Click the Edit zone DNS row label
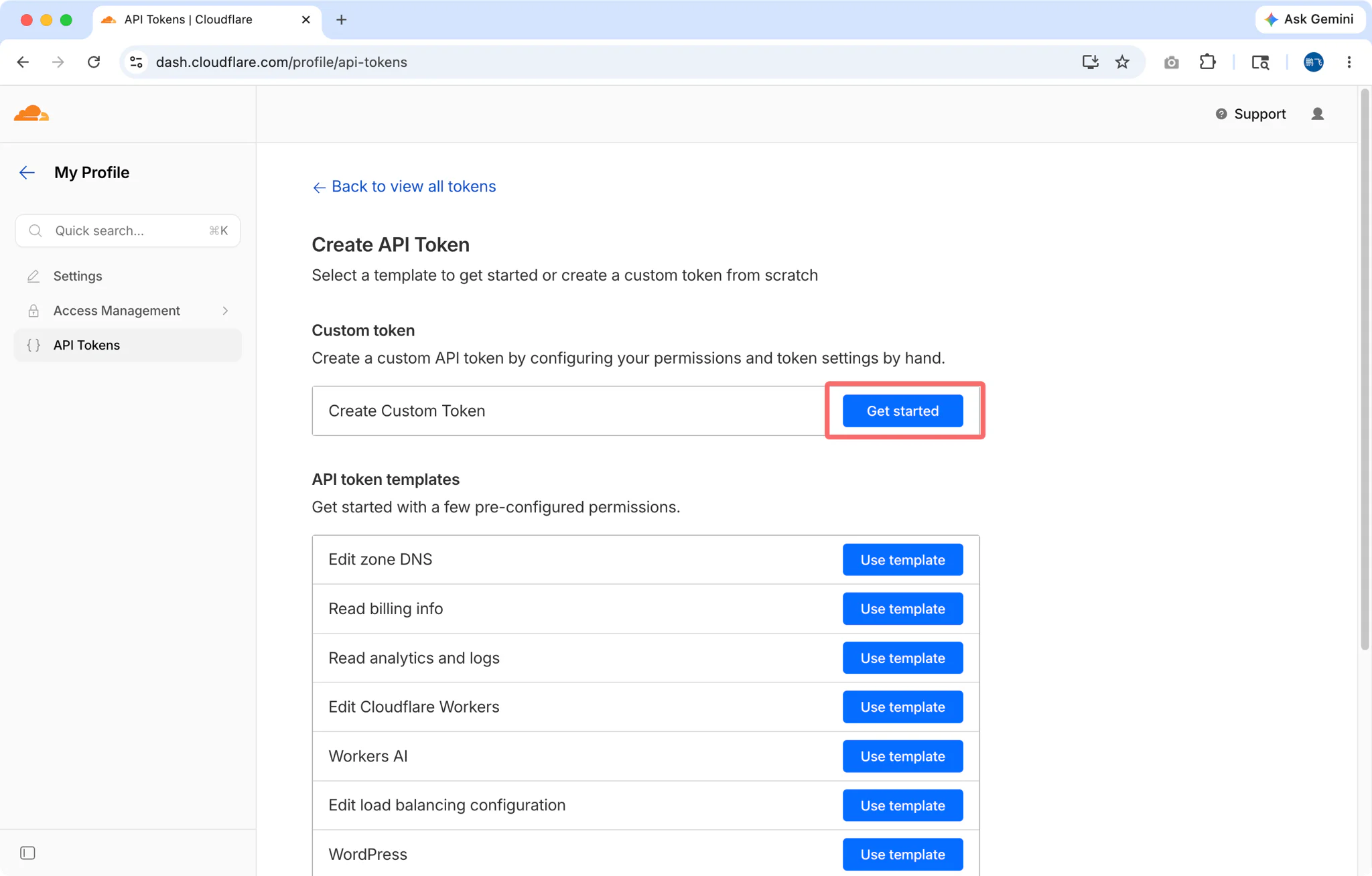The width and height of the screenshot is (1372, 876). pyautogui.click(x=380, y=559)
